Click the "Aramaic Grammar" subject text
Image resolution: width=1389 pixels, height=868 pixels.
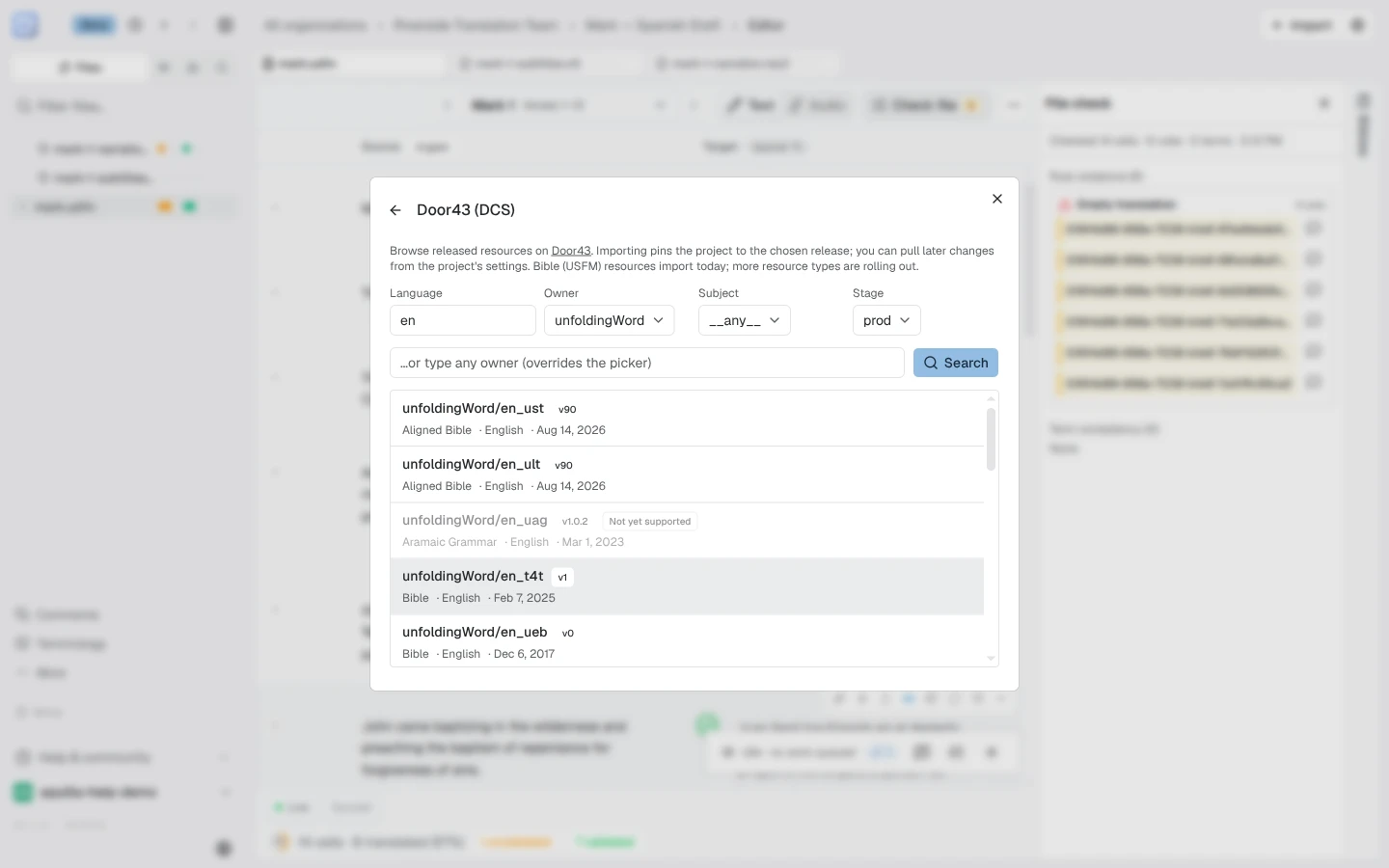tap(449, 542)
